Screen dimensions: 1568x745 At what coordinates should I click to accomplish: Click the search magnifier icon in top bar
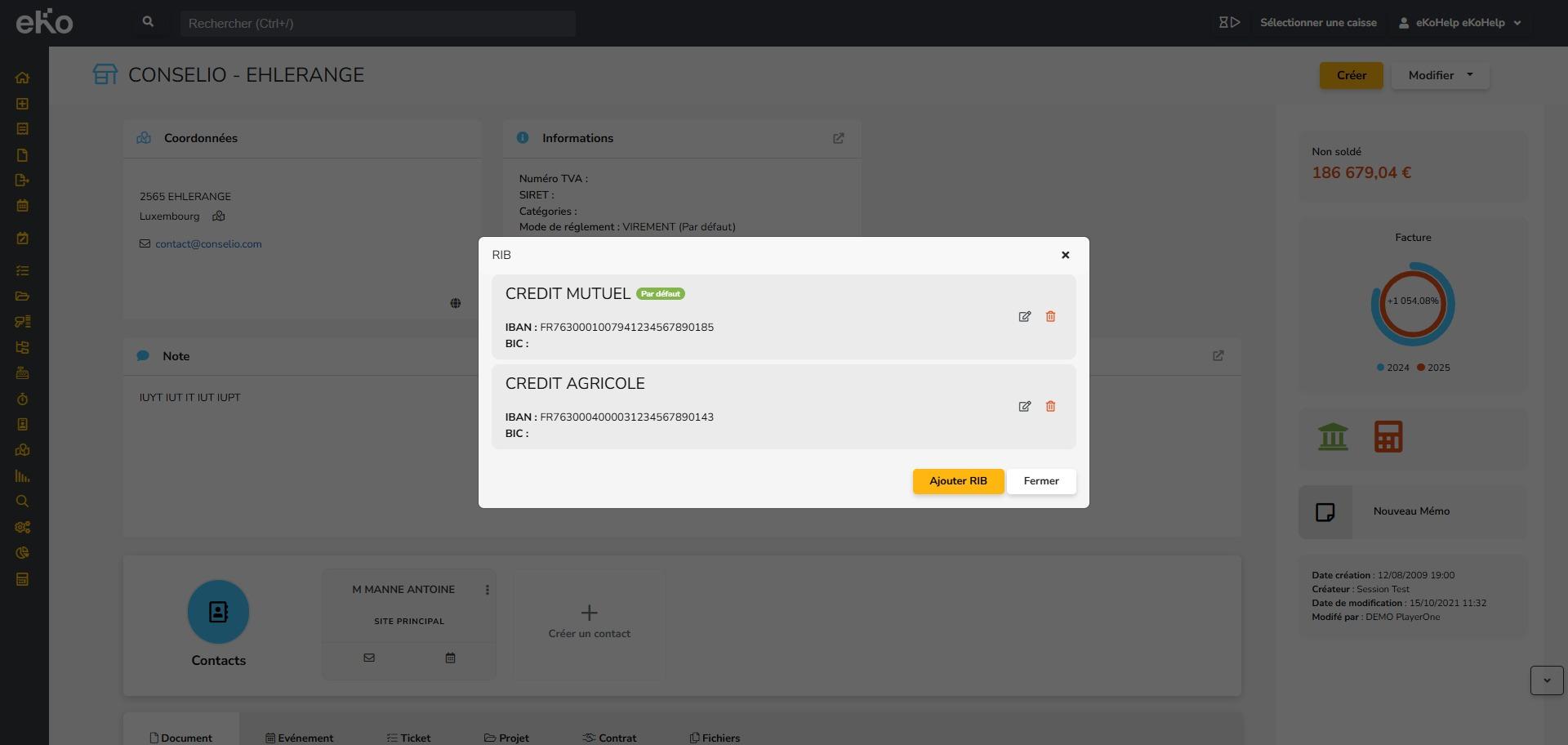148,23
